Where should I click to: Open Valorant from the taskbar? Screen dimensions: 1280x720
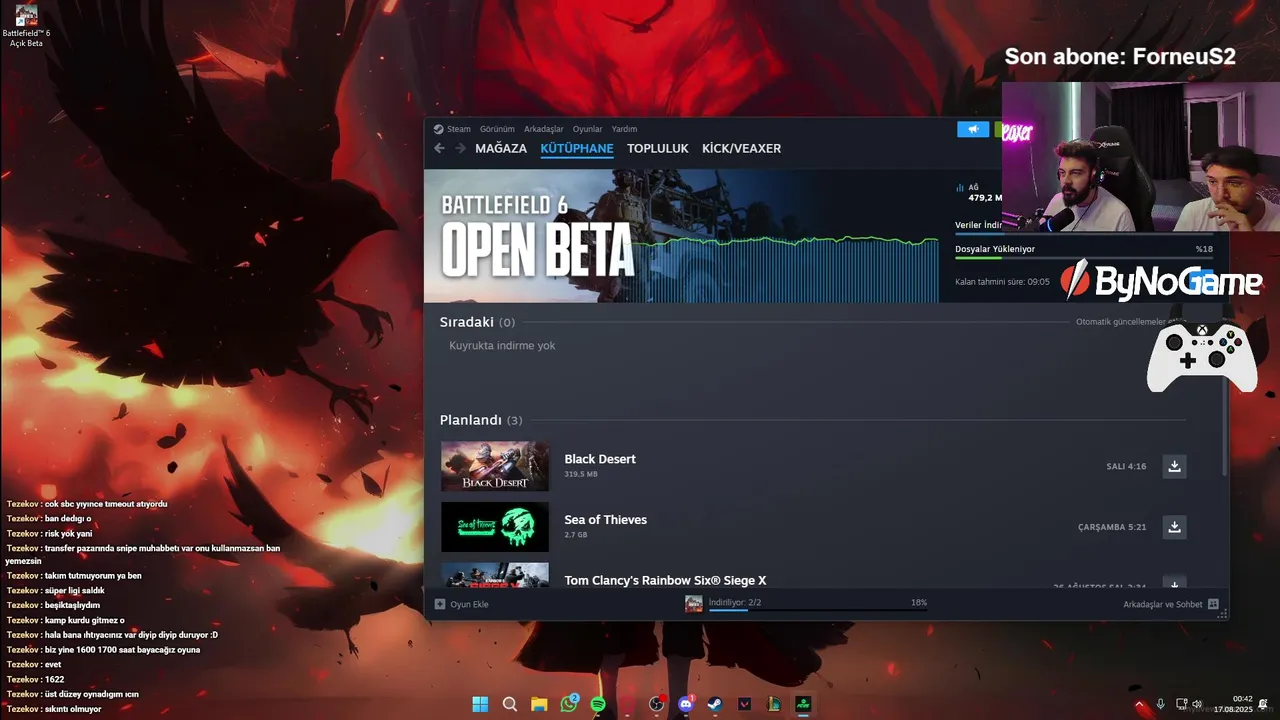pos(744,704)
